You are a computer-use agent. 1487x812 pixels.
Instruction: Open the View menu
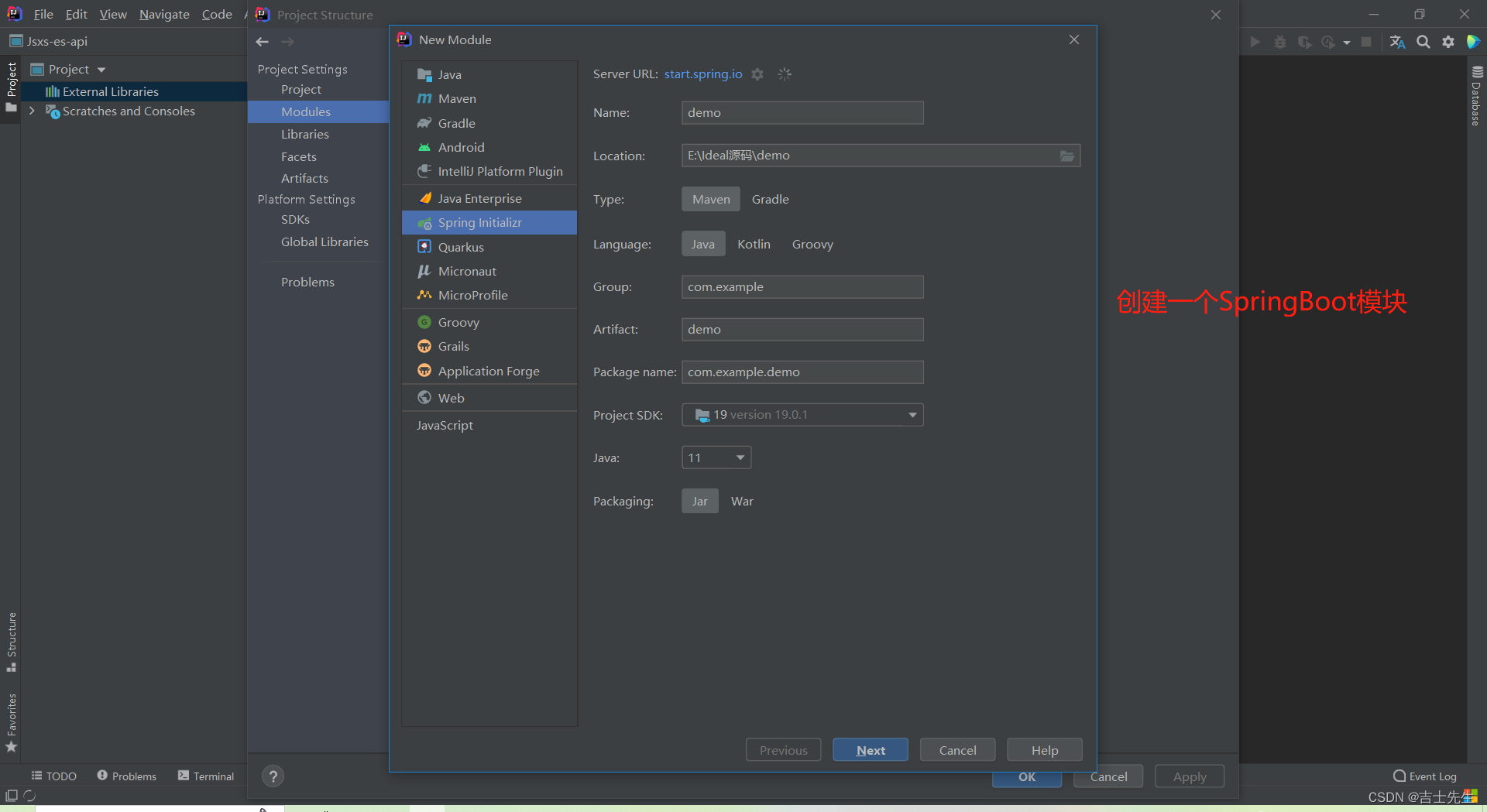click(113, 14)
